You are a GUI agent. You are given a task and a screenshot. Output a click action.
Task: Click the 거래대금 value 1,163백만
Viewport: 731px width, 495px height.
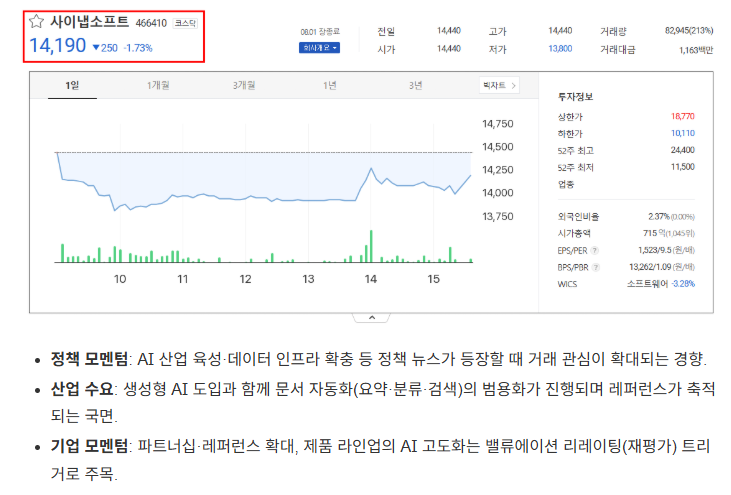696,50
